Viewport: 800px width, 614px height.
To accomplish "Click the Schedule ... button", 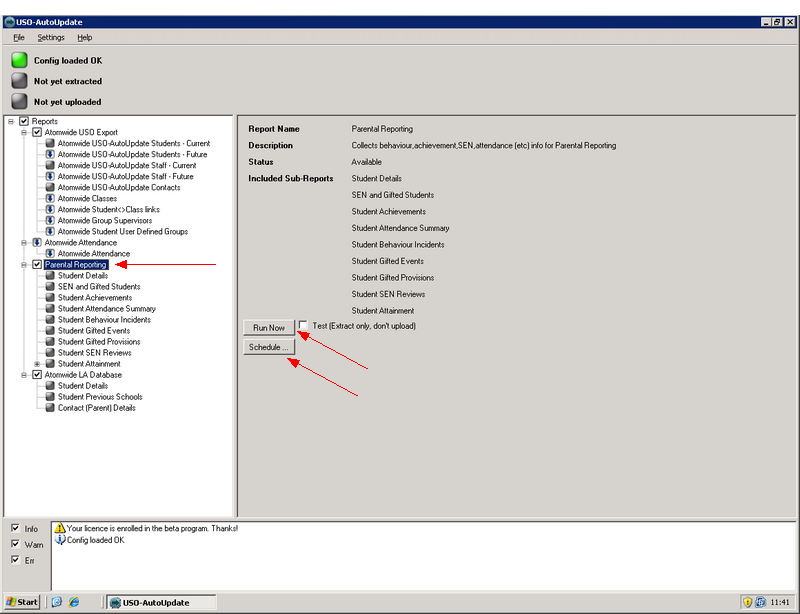I will [269, 347].
